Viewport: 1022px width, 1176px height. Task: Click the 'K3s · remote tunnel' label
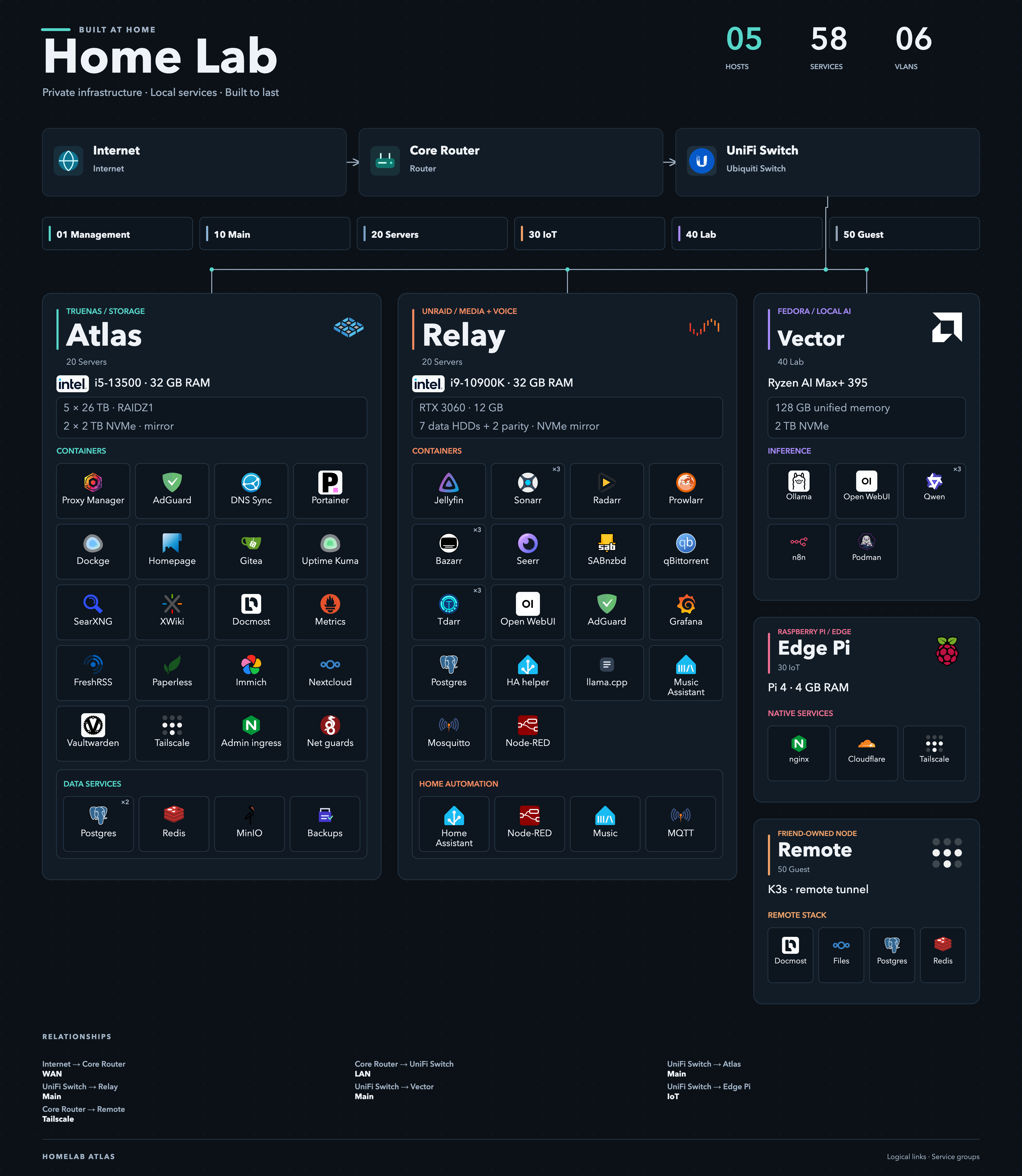818,889
